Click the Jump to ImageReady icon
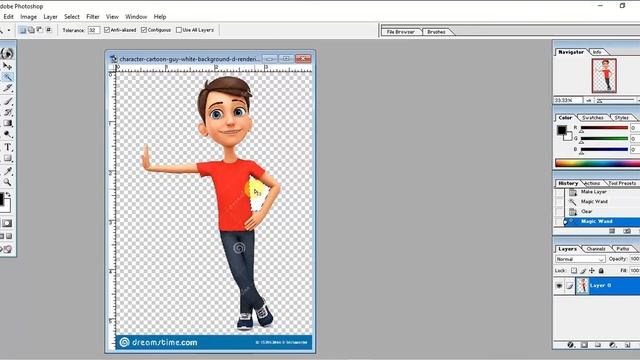 click(7, 249)
